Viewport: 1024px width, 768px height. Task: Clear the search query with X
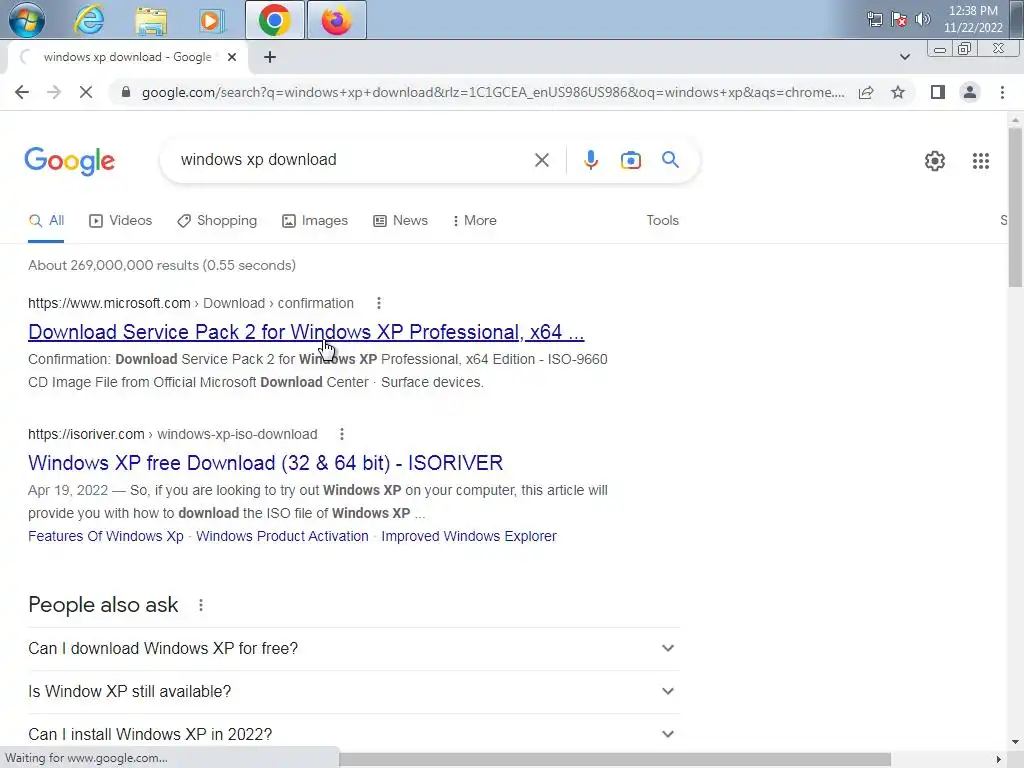click(541, 160)
